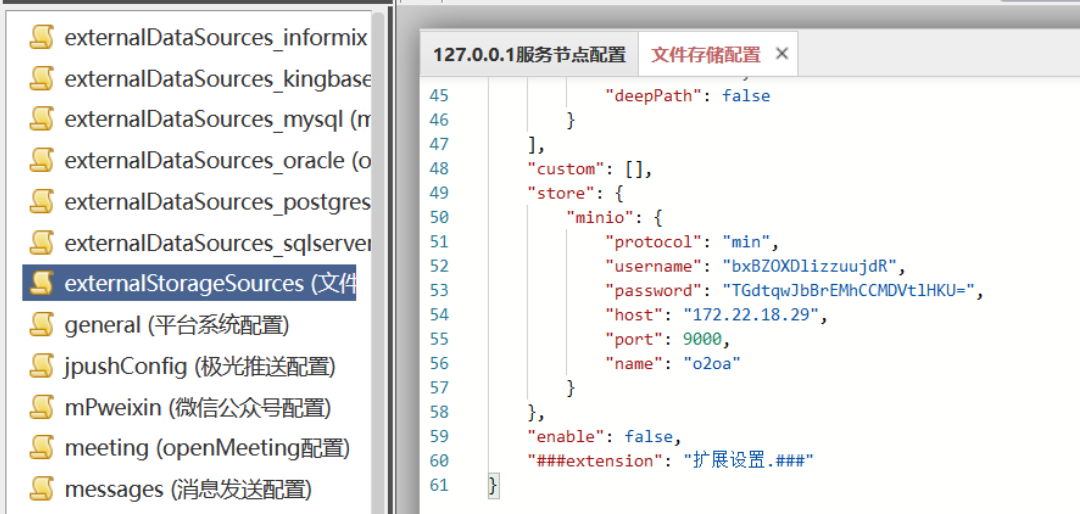The width and height of the screenshot is (1080, 514).
Task: Click the "deepPath" key on line 45
Action: (x=654, y=96)
